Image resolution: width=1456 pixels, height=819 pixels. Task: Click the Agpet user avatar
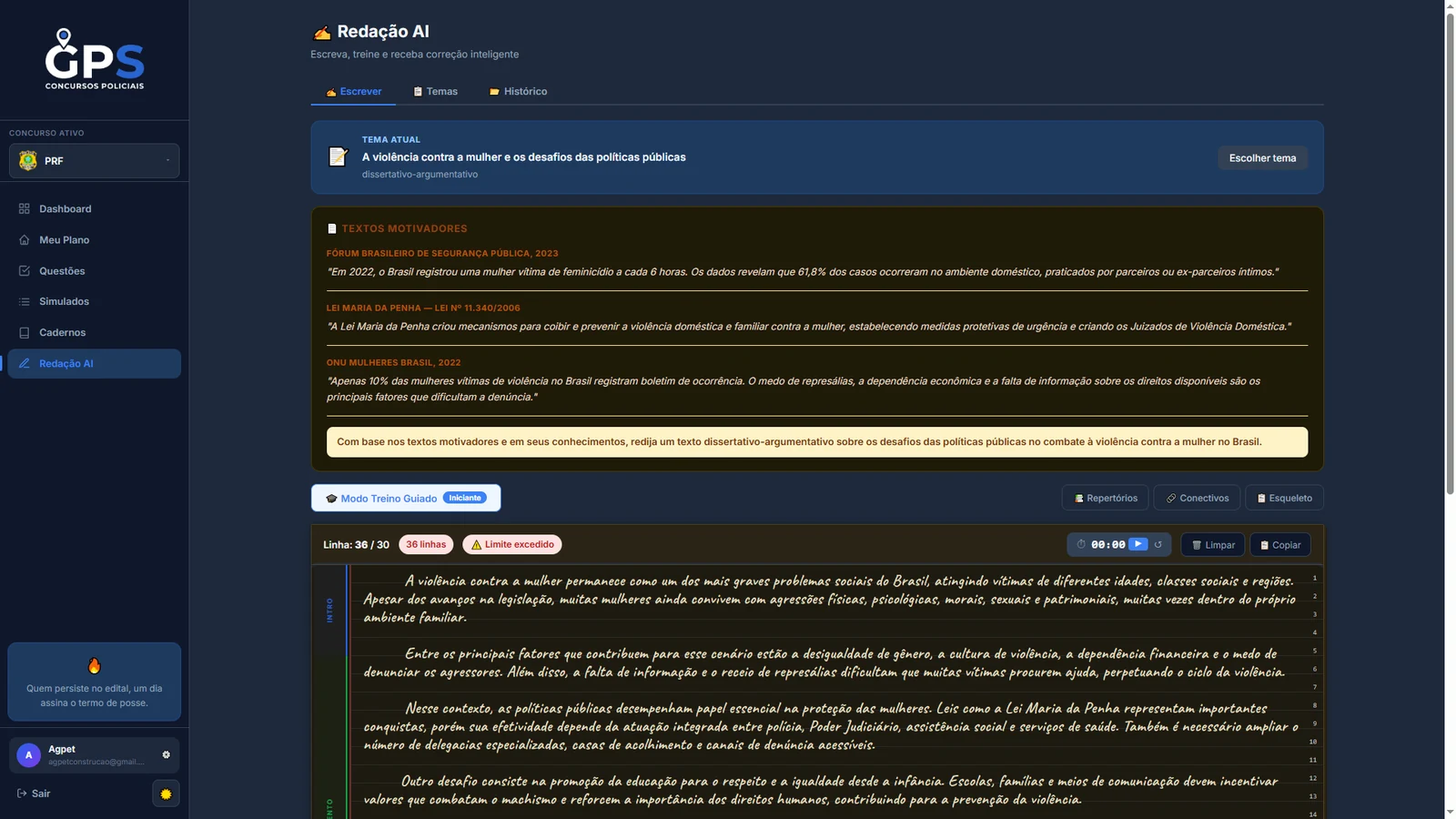pyautogui.click(x=29, y=755)
